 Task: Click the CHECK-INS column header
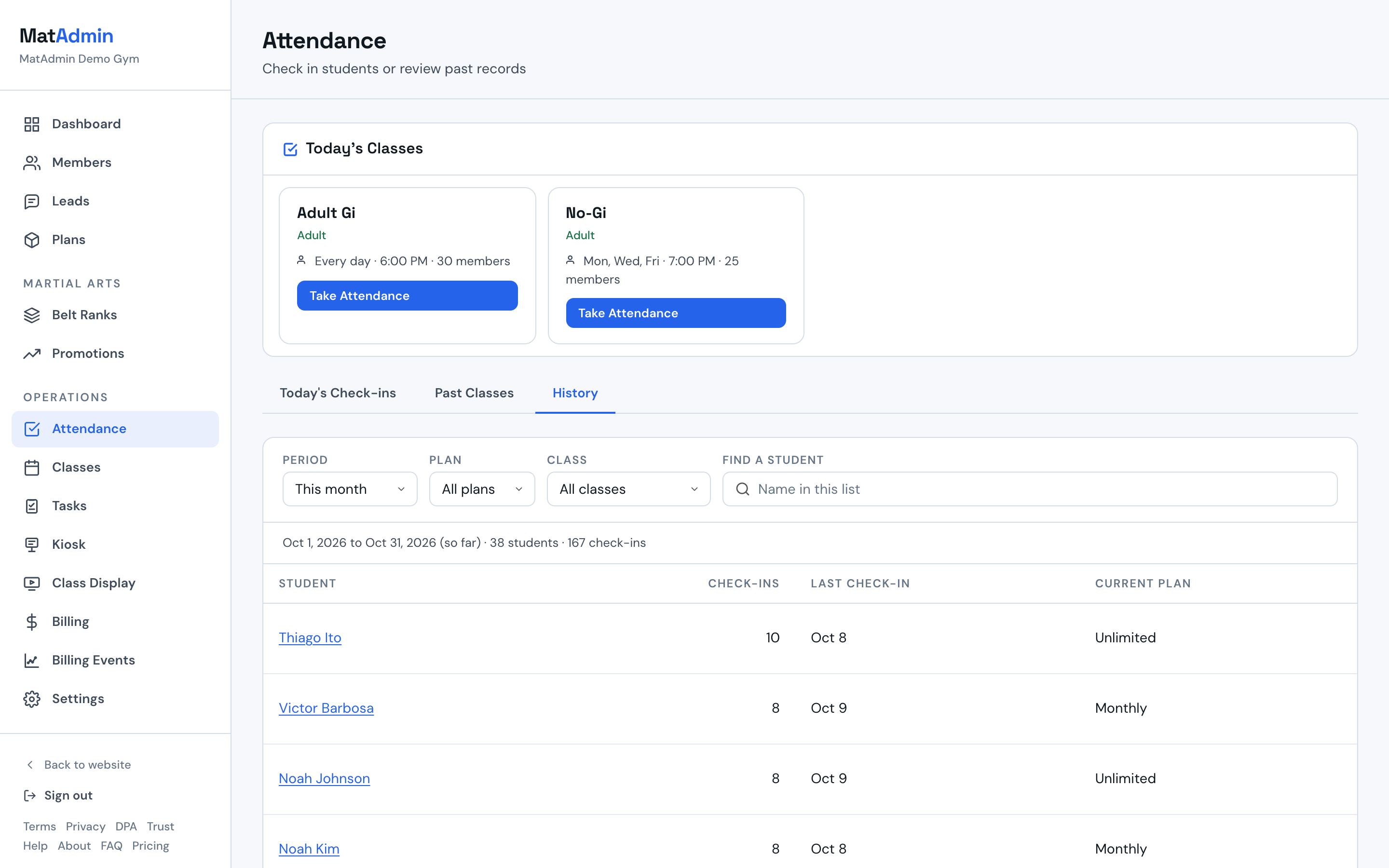(743, 584)
